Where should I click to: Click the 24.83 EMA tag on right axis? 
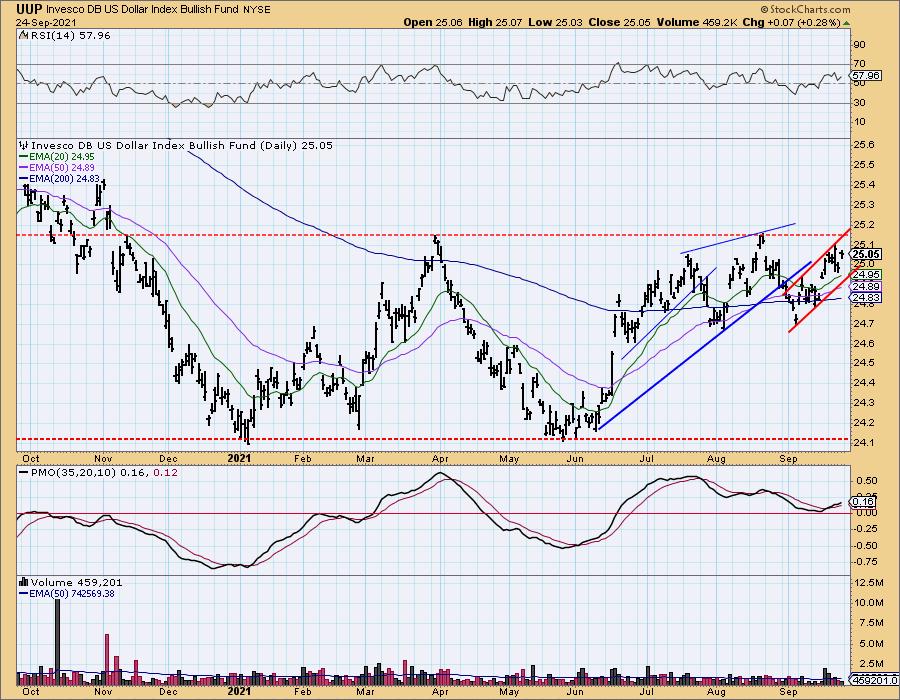(866, 297)
